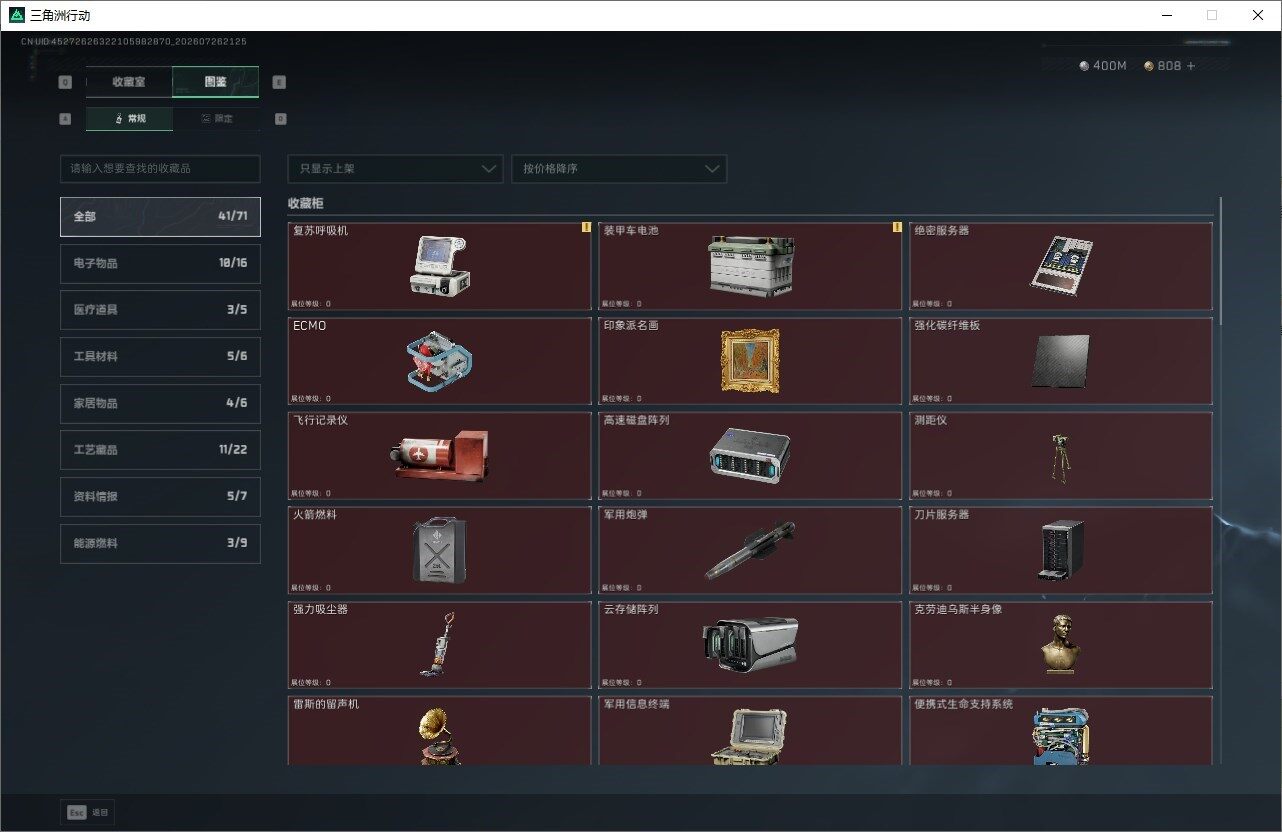Choose the 工艺藏品 category button

point(160,450)
